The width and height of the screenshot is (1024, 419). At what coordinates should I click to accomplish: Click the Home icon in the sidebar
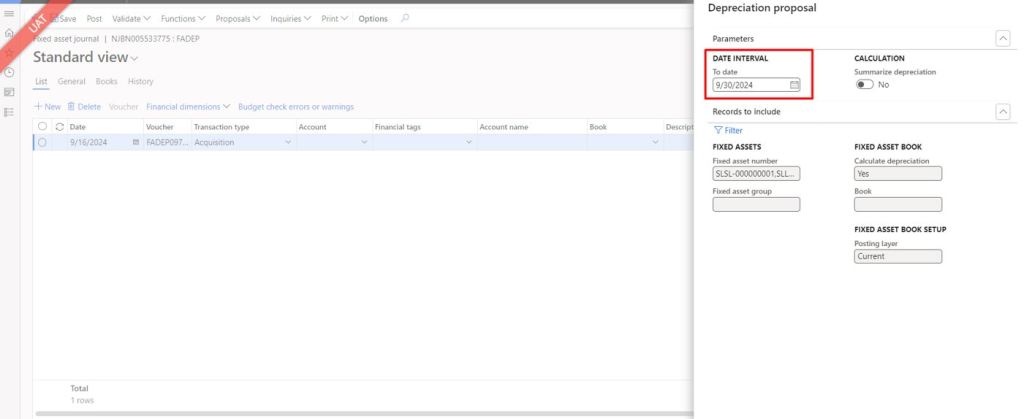(x=9, y=33)
